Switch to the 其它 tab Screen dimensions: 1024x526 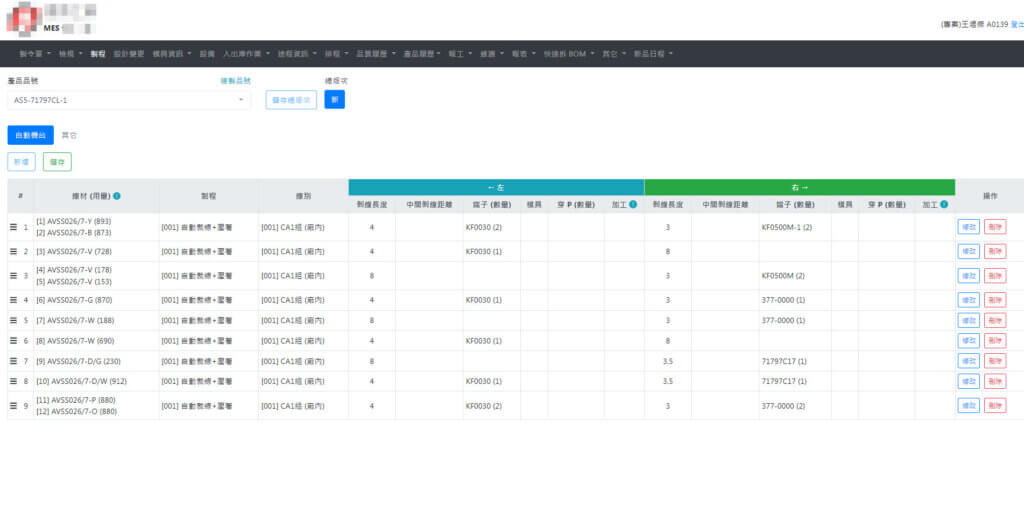click(x=70, y=134)
